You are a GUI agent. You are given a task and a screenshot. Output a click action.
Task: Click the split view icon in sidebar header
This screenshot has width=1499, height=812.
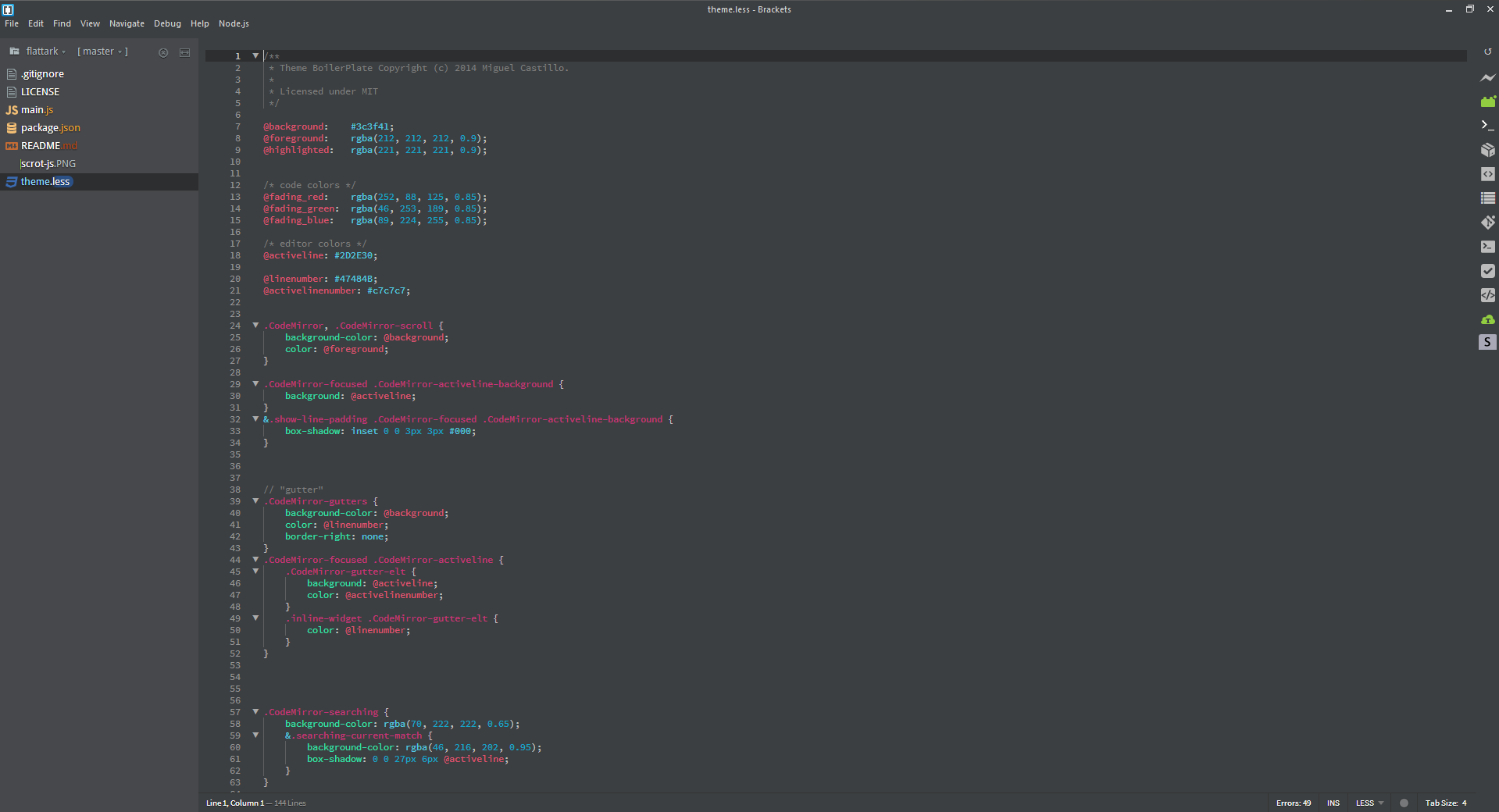point(185,52)
